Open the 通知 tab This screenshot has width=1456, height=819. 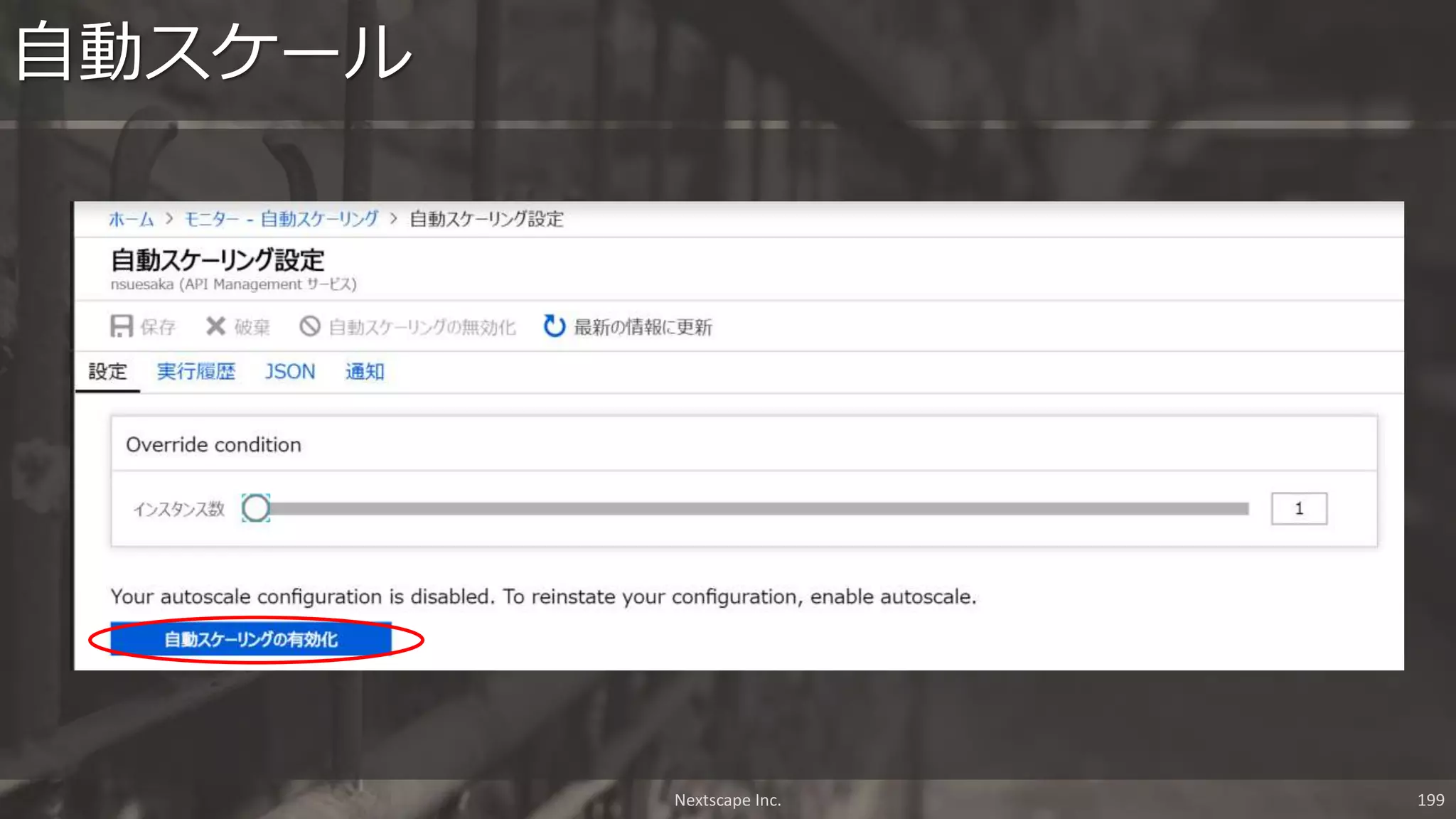click(365, 371)
